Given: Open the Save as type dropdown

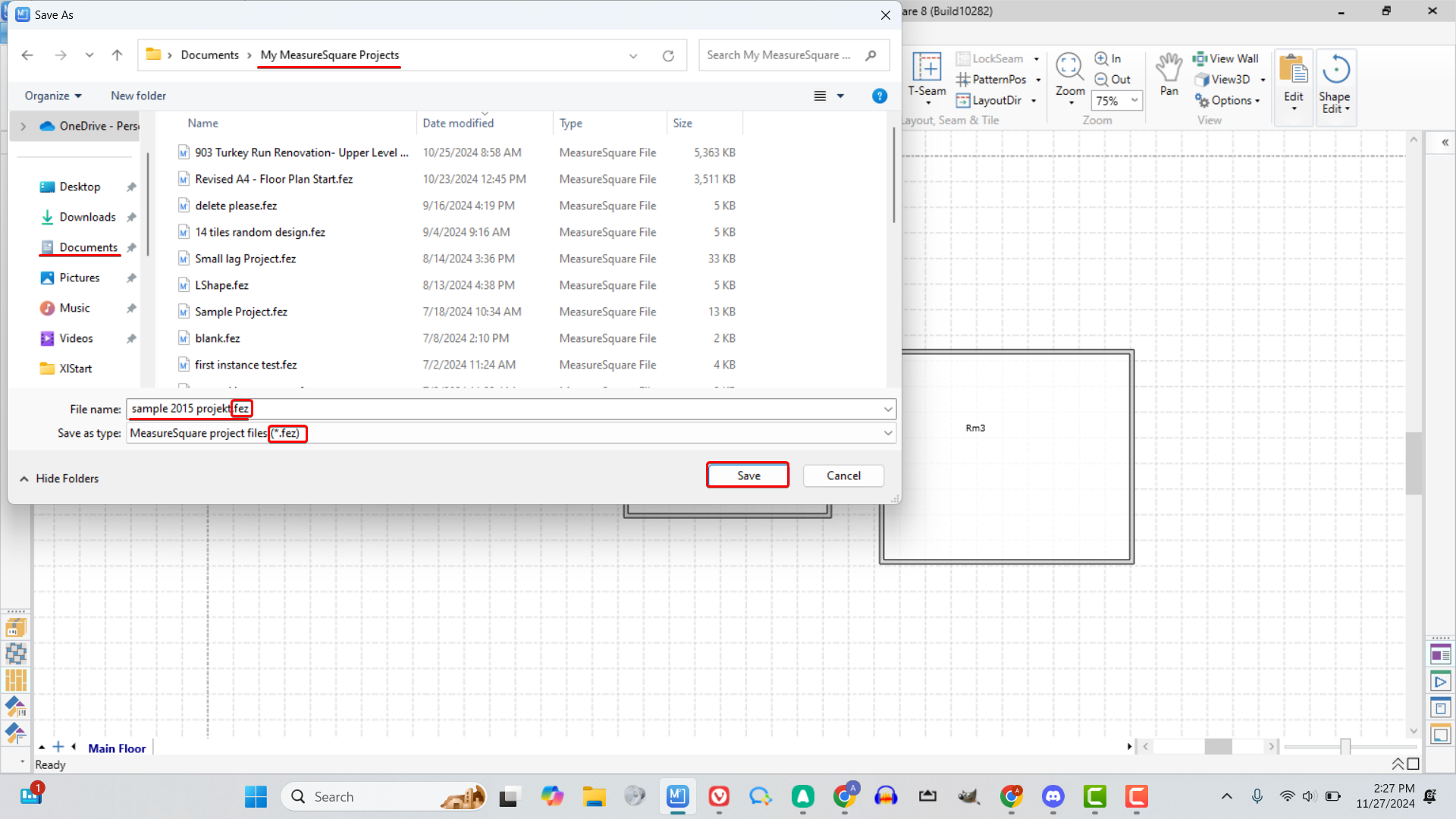Looking at the screenshot, I should click(x=887, y=433).
